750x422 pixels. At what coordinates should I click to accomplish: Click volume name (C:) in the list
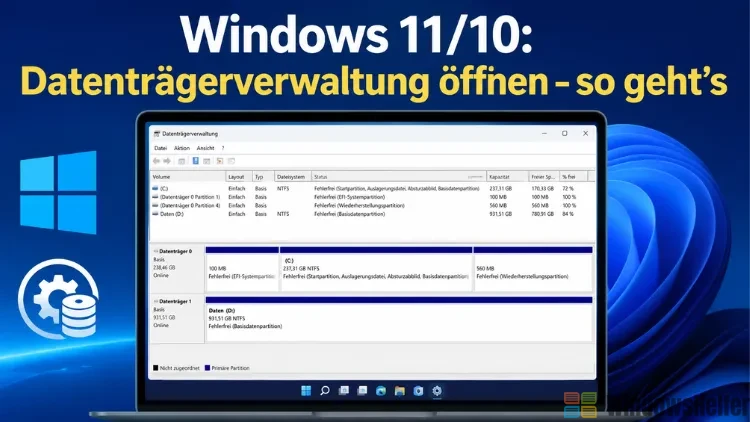pos(164,189)
